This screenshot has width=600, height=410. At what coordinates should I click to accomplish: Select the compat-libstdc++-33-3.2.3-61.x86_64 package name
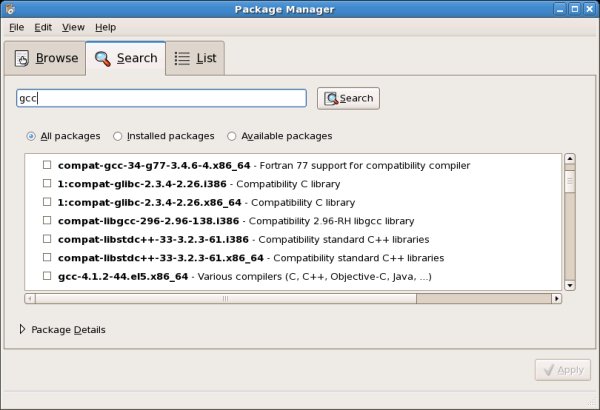[x=161, y=258]
